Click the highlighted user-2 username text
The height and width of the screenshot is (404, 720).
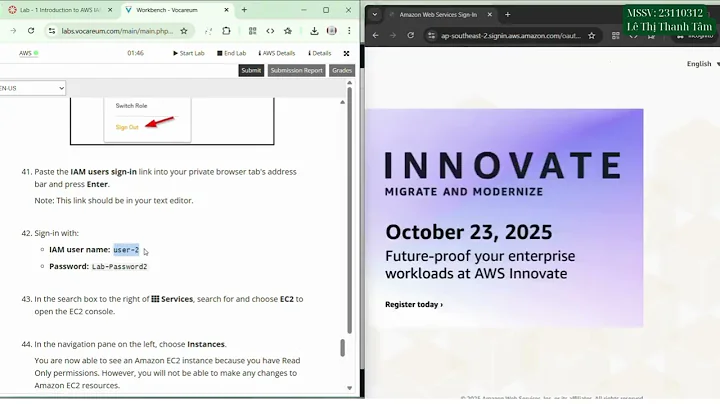click(x=126, y=250)
